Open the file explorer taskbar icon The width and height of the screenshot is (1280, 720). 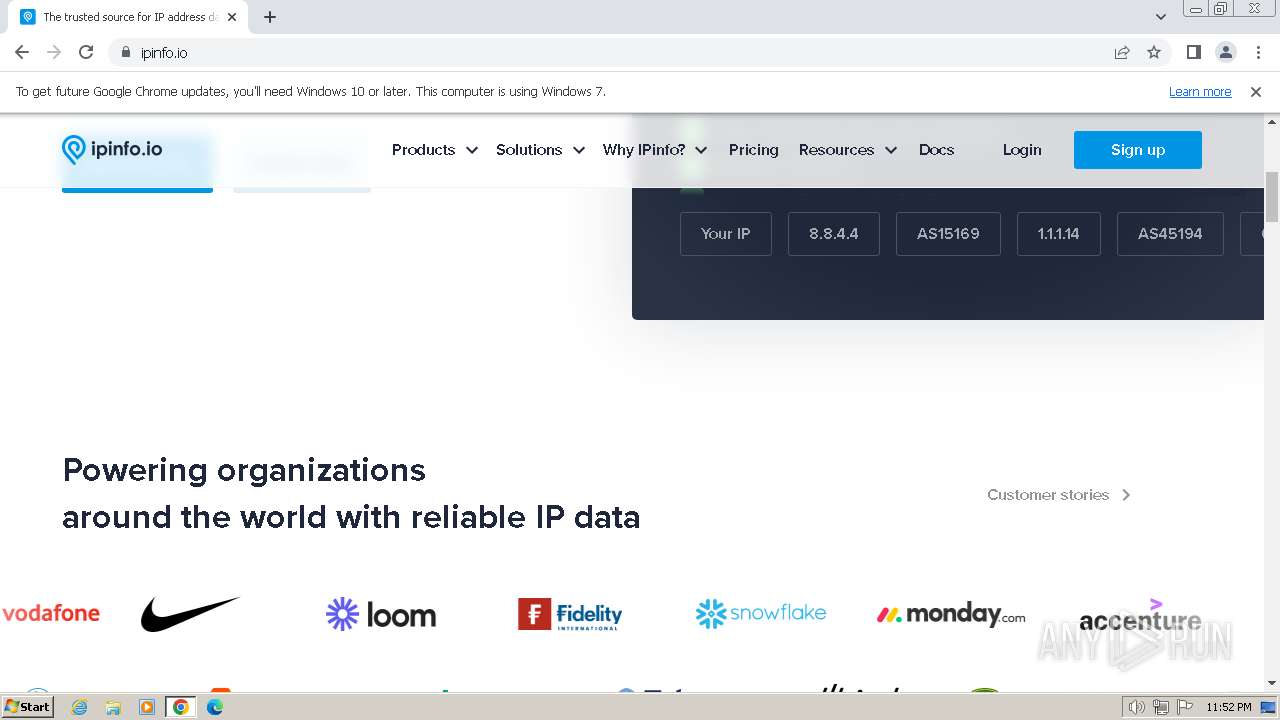(113, 707)
